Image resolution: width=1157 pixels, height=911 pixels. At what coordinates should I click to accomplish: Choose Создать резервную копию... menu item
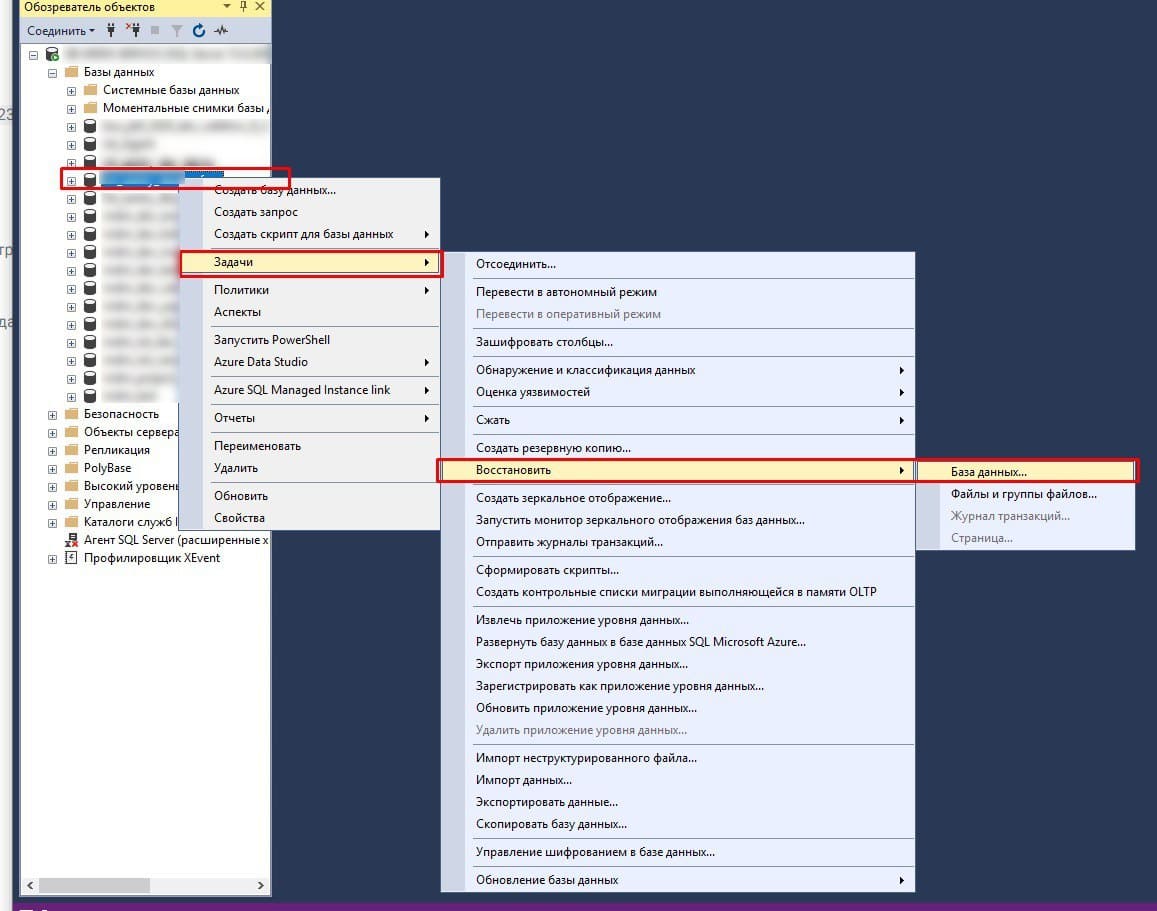pyautogui.click(x=553, y=448)
